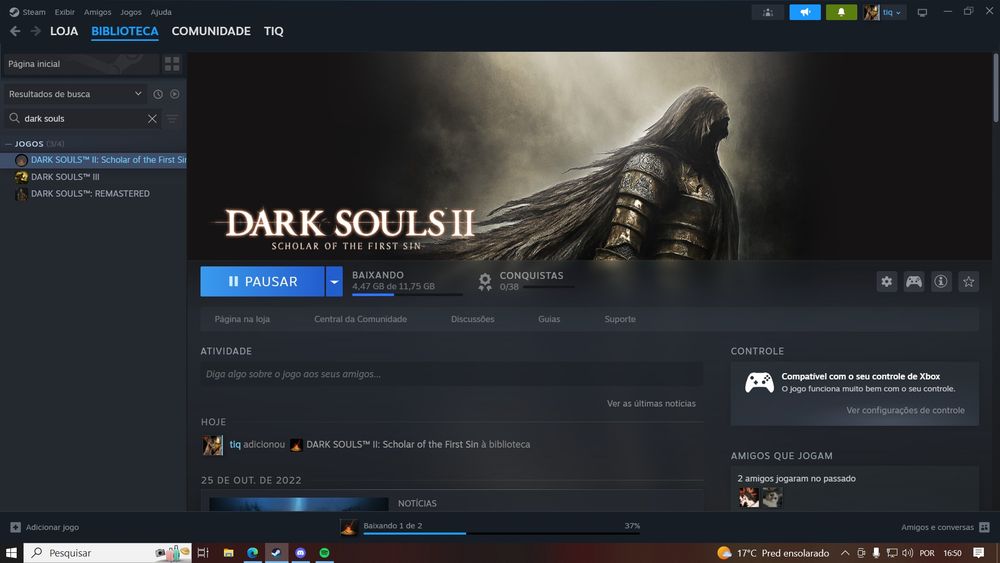
Task: Open Windows notification center icon
Action: coord(979,553)
